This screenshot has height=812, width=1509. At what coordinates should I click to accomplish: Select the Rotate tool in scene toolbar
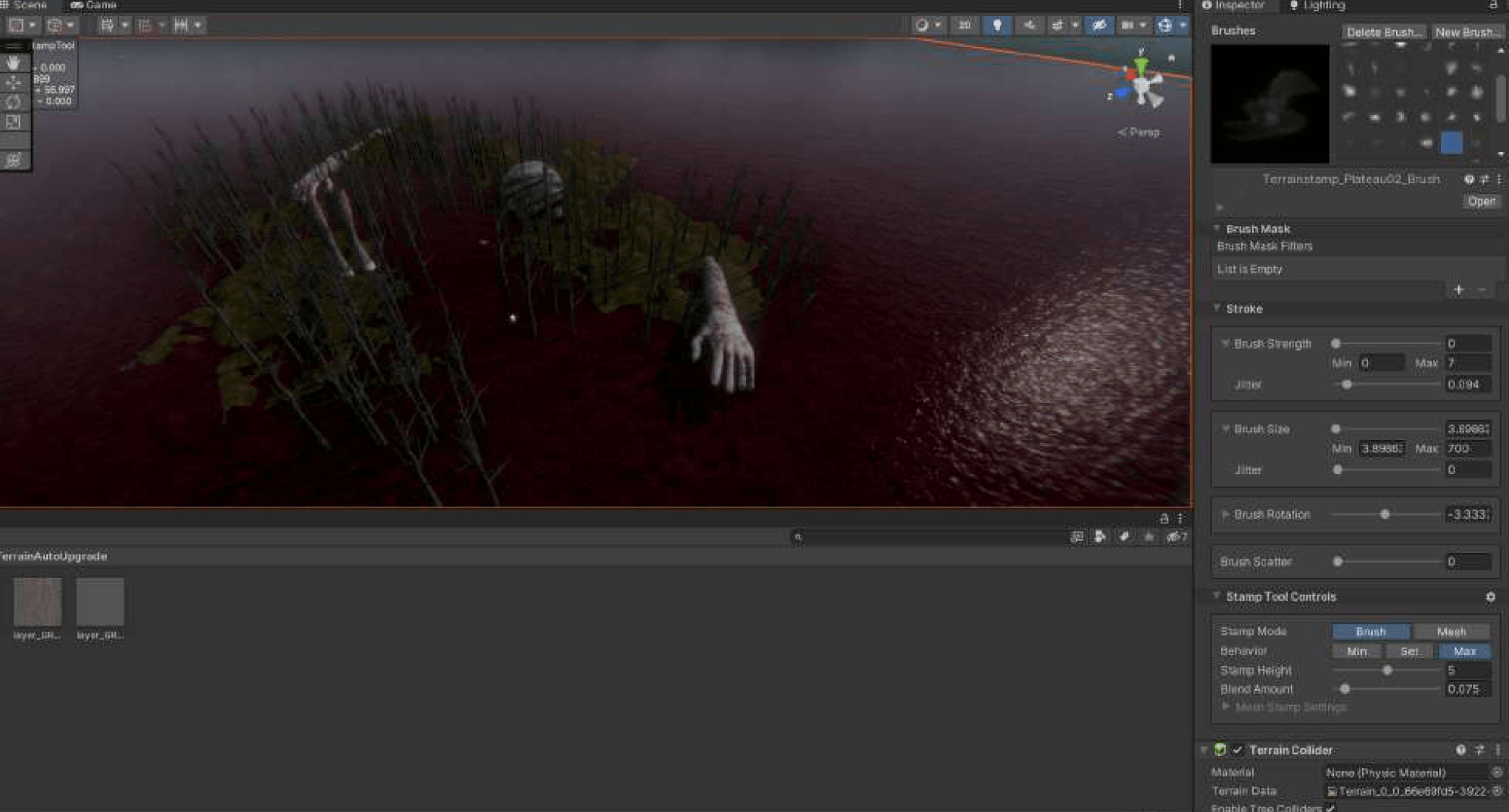tap(14, 101)
